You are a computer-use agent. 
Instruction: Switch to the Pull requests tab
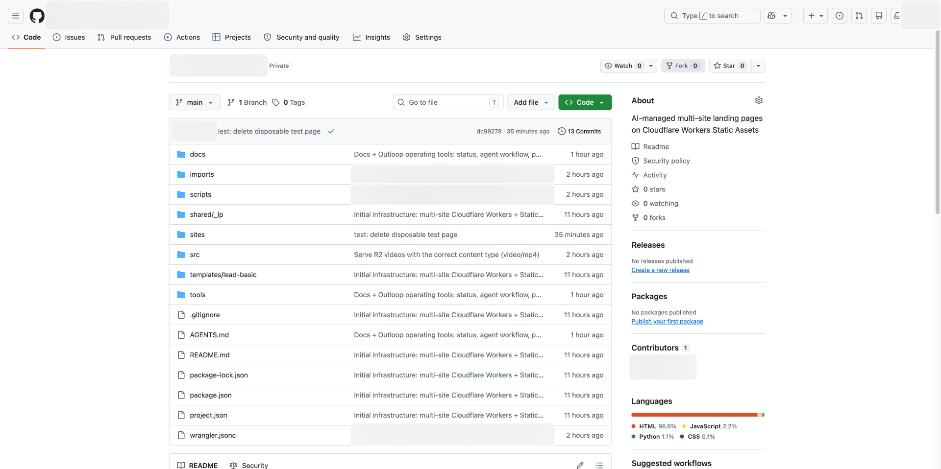[x=125, y=37]
